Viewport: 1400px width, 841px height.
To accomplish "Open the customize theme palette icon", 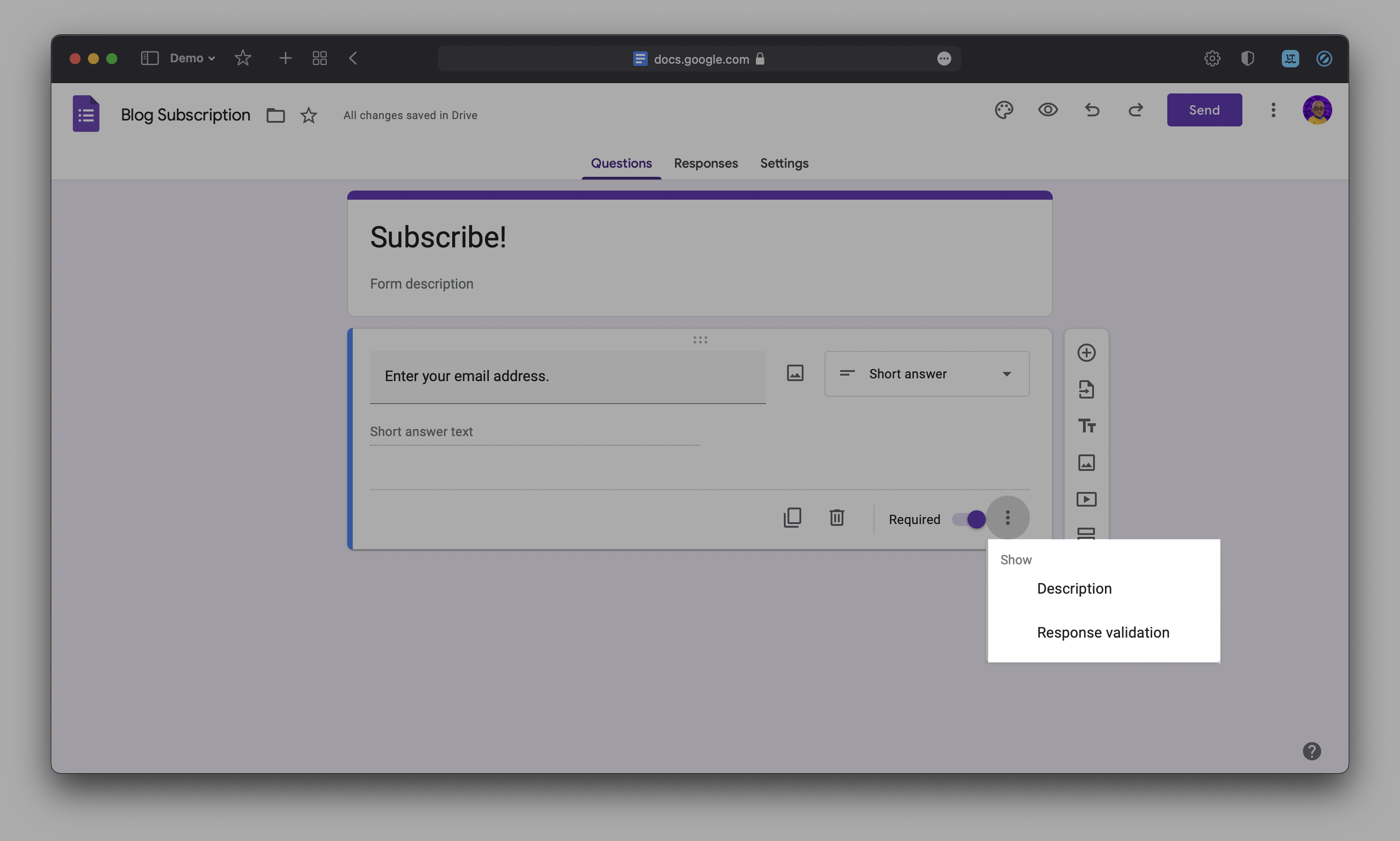I will (x=1003, y=110).
